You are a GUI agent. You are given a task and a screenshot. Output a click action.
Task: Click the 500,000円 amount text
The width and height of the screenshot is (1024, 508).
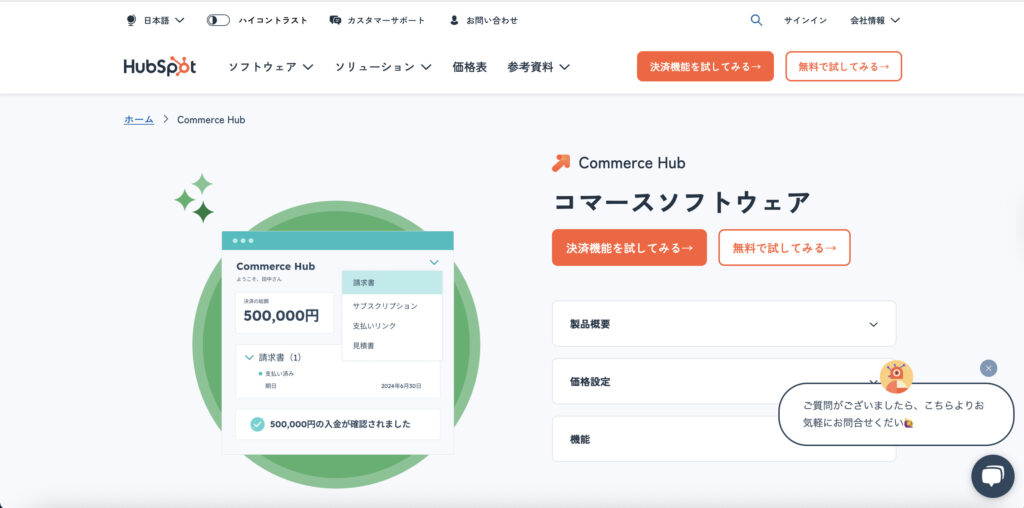[281, 316]
